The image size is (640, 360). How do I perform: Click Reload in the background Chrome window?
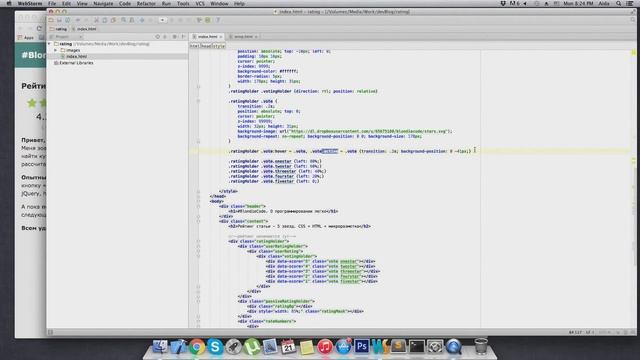(39, 28)
